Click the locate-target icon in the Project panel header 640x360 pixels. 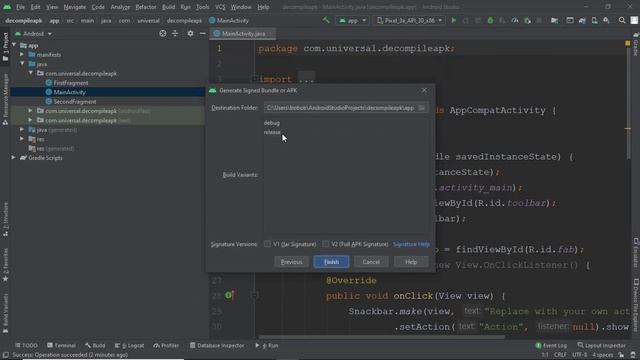click(x=162, y=33)
